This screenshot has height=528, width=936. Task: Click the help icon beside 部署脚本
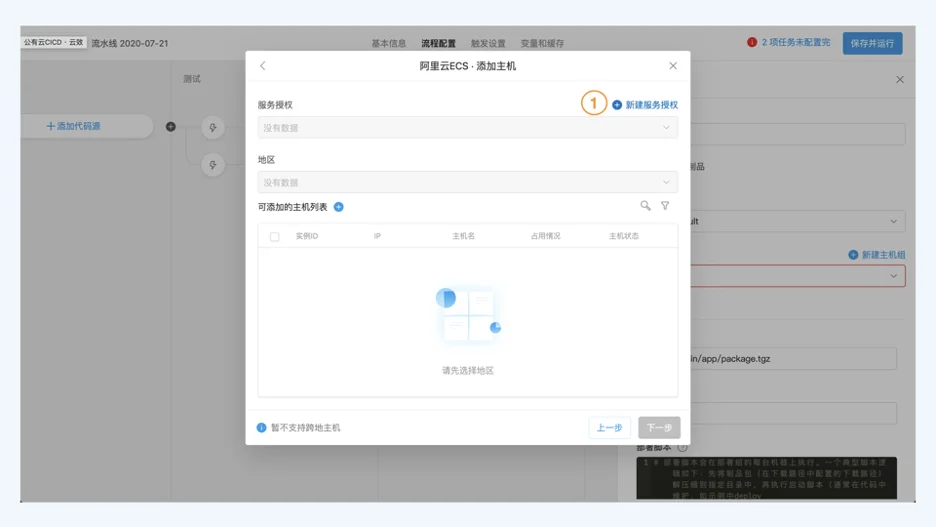coord(682,447)
